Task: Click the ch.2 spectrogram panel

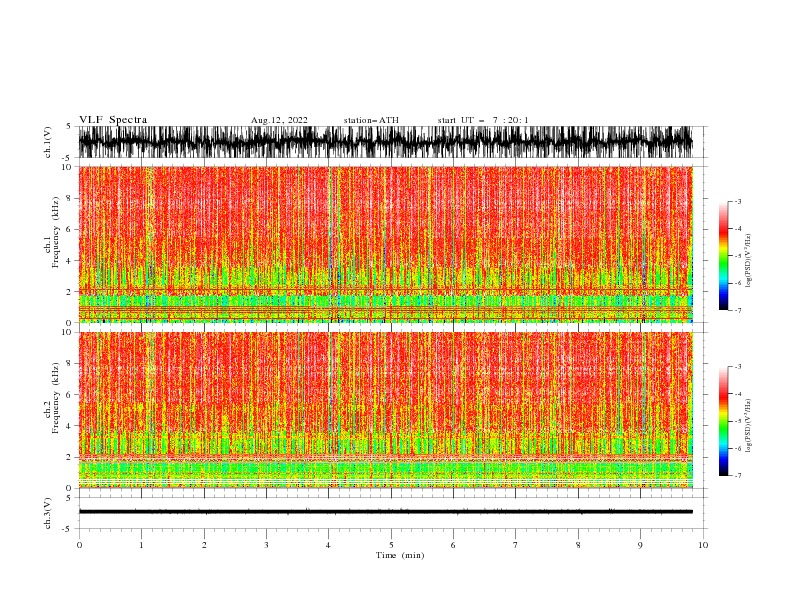Action: (x=386, y=410)
